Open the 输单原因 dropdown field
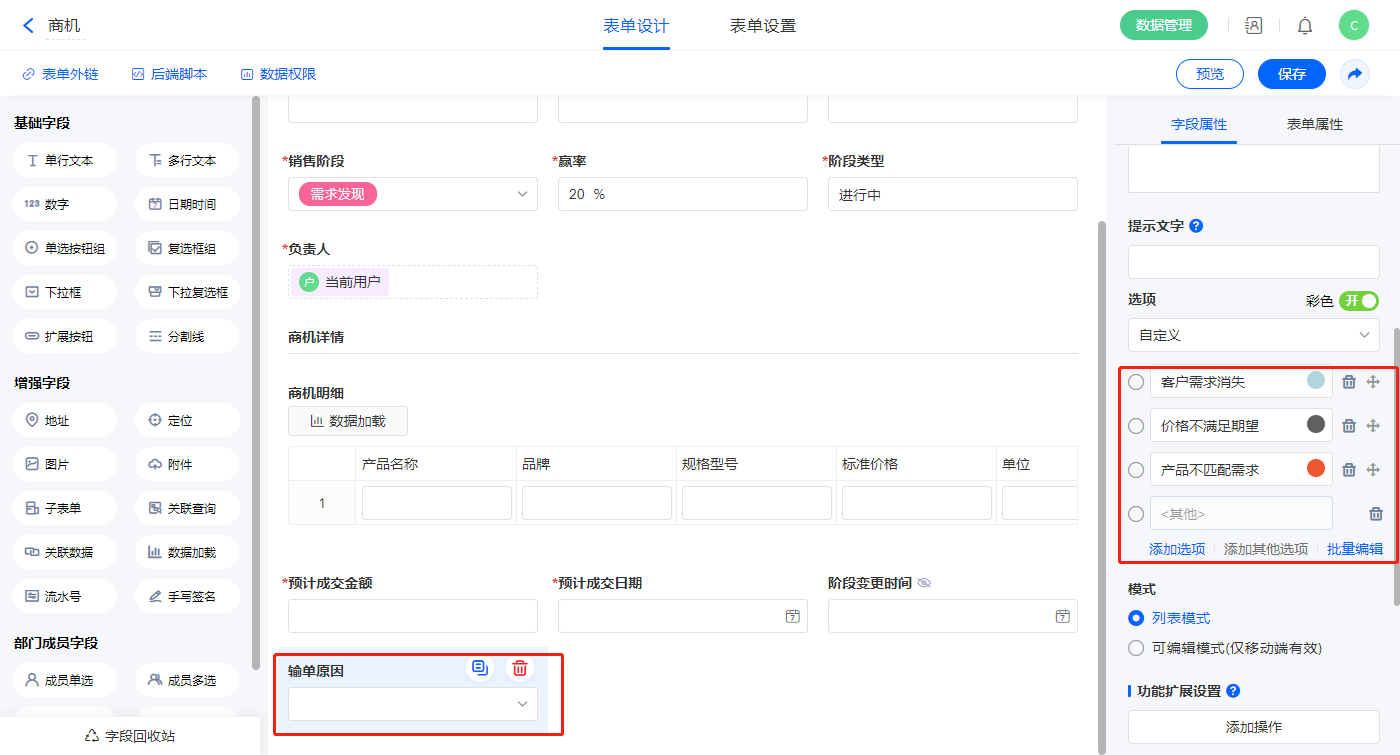This screenshot has width=1400, height=755. tap(412, 704)
